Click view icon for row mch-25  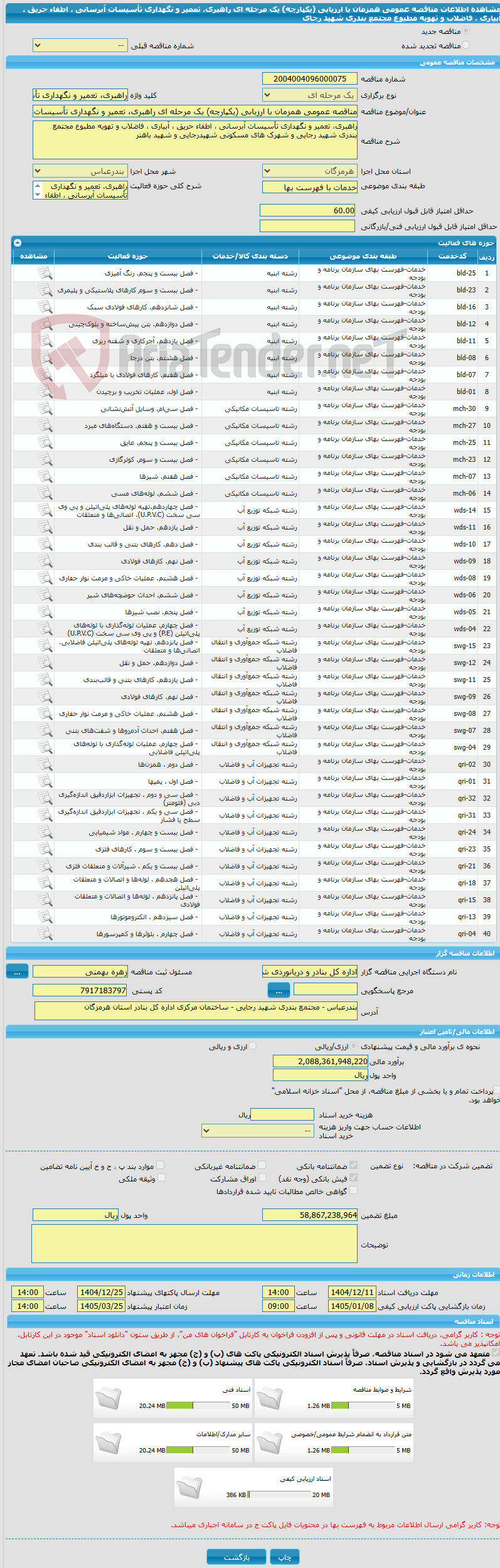tap(45, 442)
